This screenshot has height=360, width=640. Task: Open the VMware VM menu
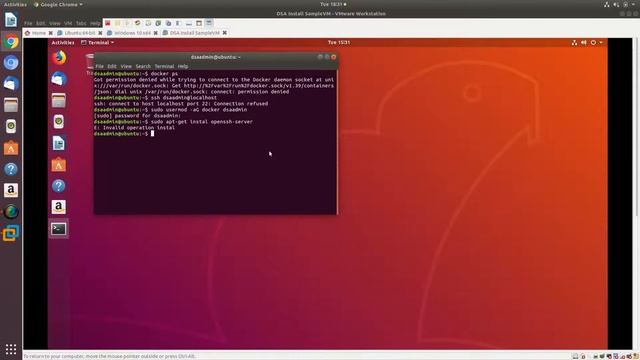(68, 23)
